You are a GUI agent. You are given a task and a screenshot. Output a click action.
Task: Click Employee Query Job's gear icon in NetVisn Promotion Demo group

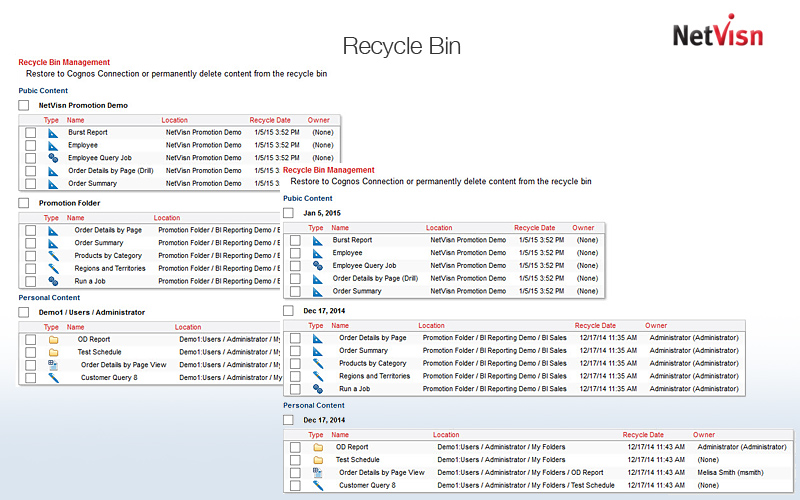tap(53, 158)
